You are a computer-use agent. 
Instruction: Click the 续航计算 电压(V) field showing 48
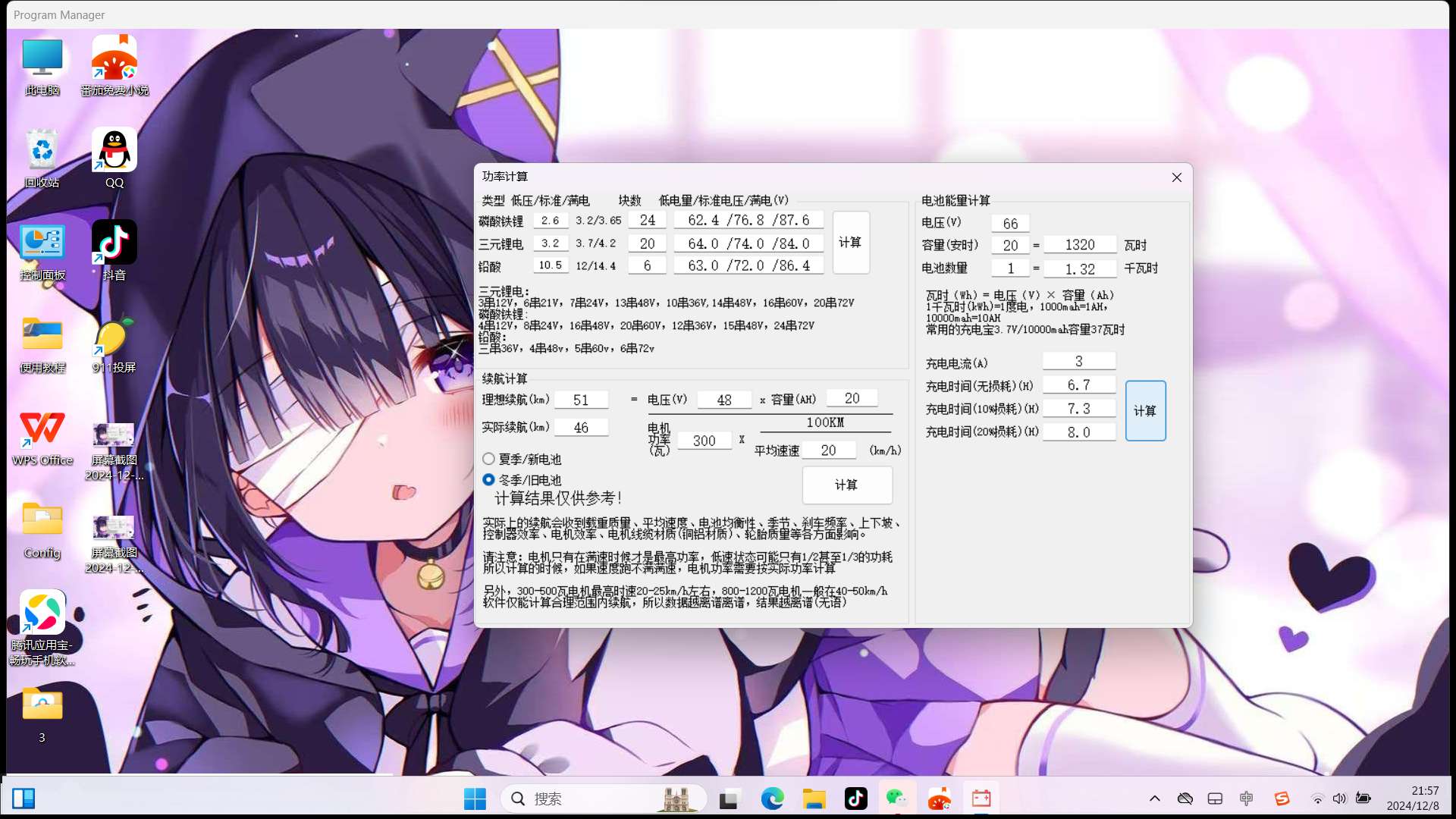tap(724, 400)
